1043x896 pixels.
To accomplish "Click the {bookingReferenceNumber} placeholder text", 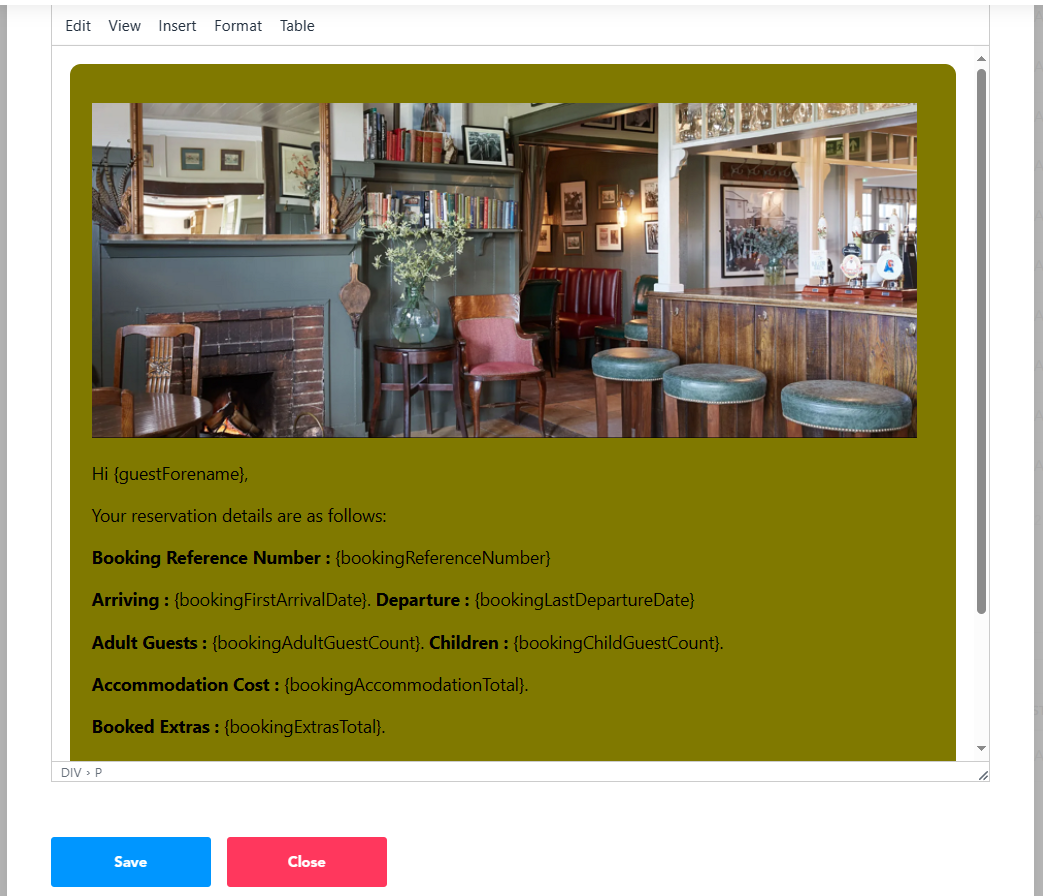I will tap(443, 558).
